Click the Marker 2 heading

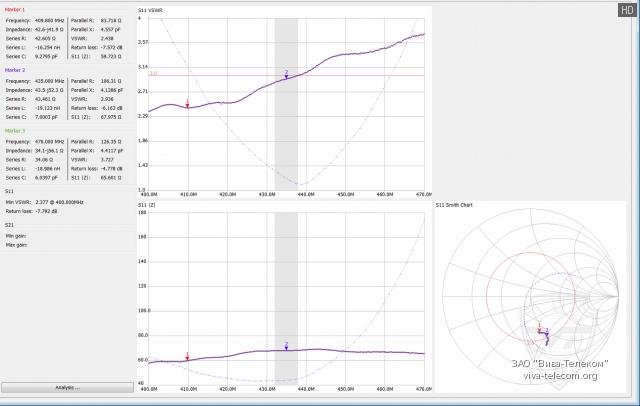[15, 71]
